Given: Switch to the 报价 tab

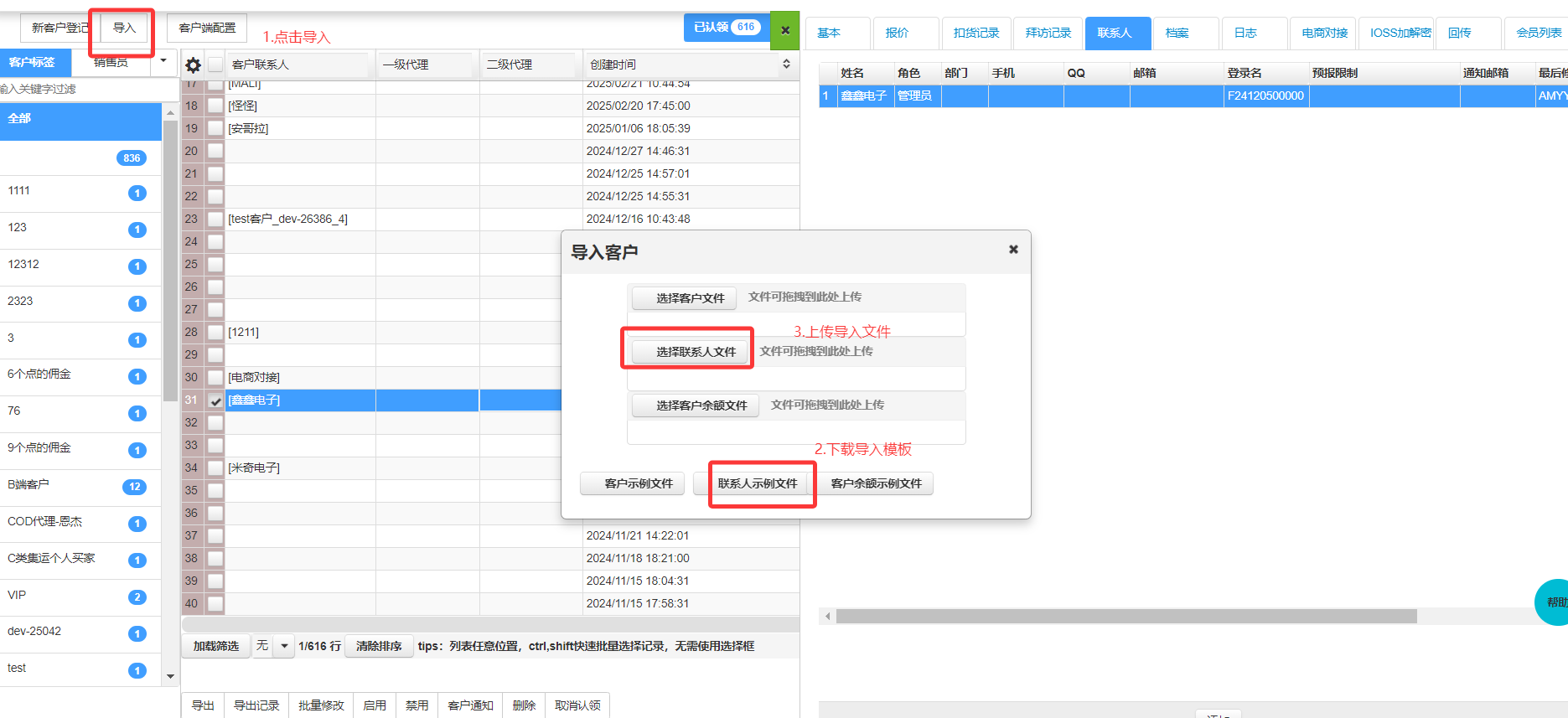Looking at the screenshot, I should (x=897, y=33).
